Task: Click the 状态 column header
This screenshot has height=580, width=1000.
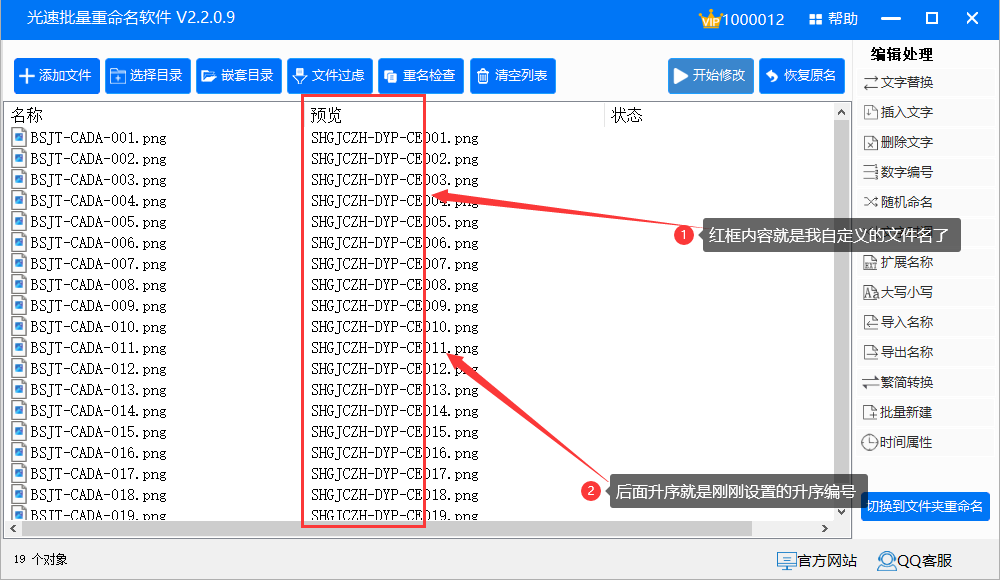Action: [x=626, y=115]
